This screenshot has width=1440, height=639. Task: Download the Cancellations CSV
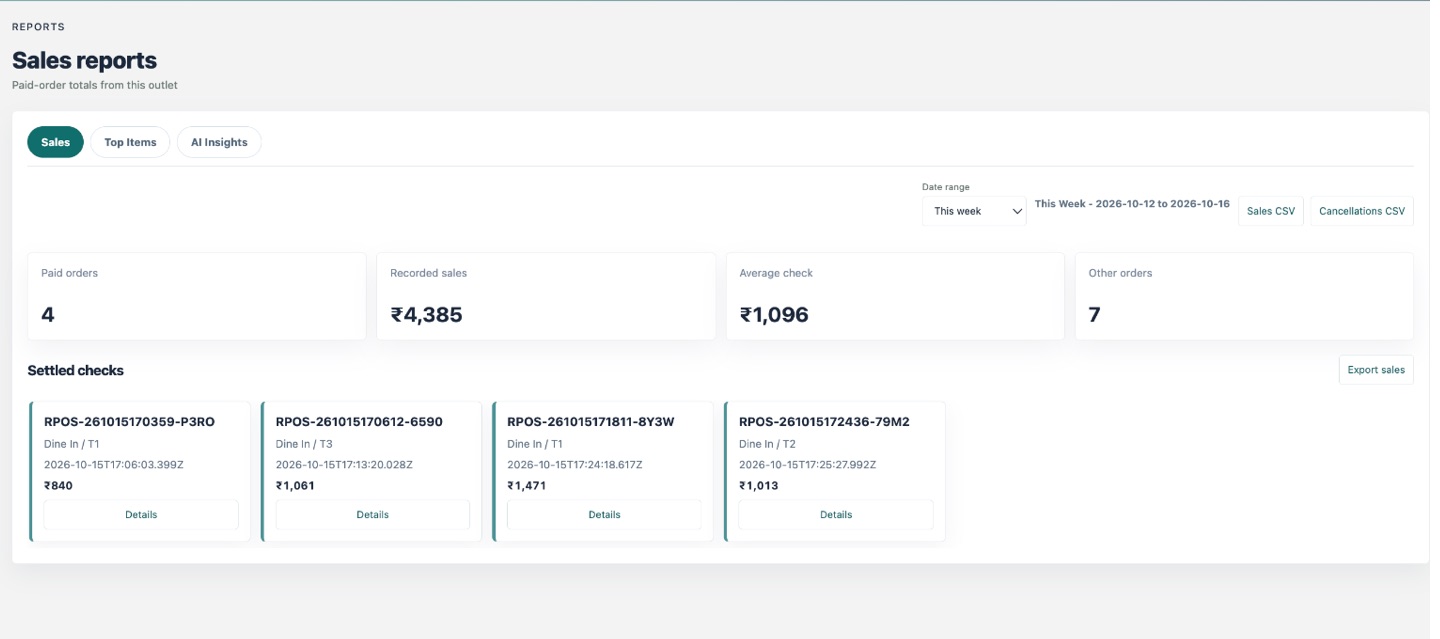coord(1361,211)
